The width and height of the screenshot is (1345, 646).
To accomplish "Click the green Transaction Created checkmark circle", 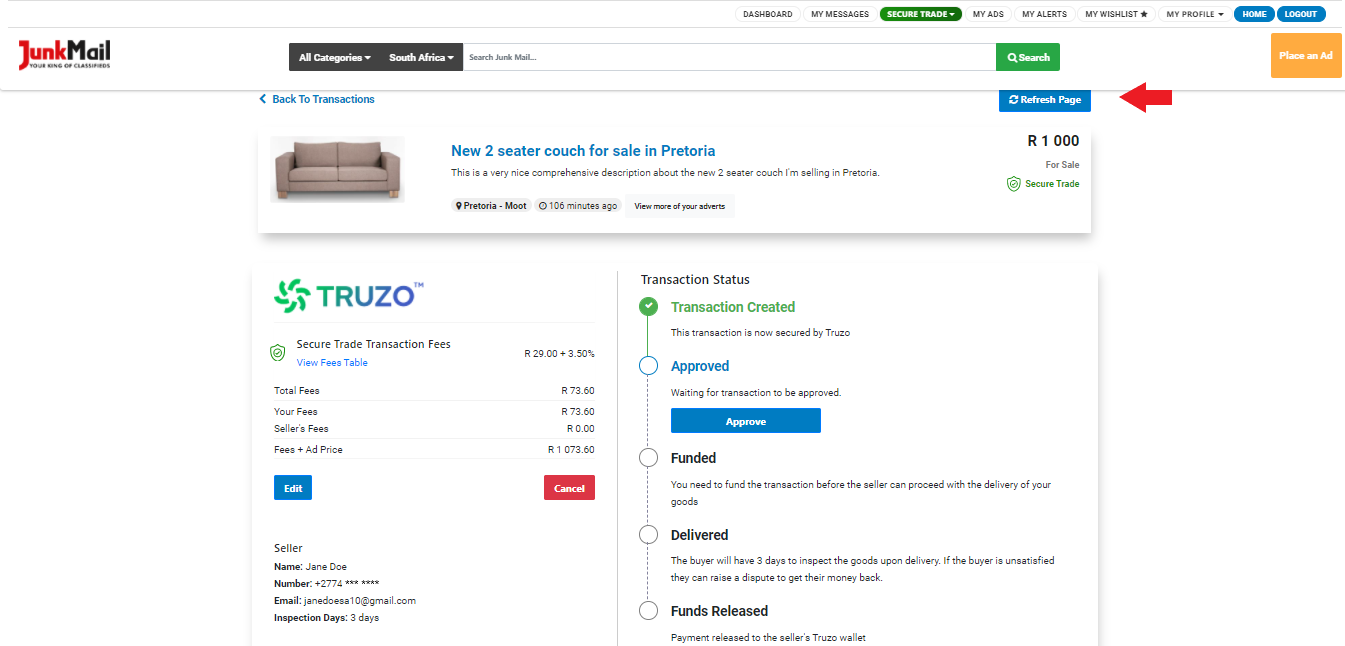I will coord(648,308).
